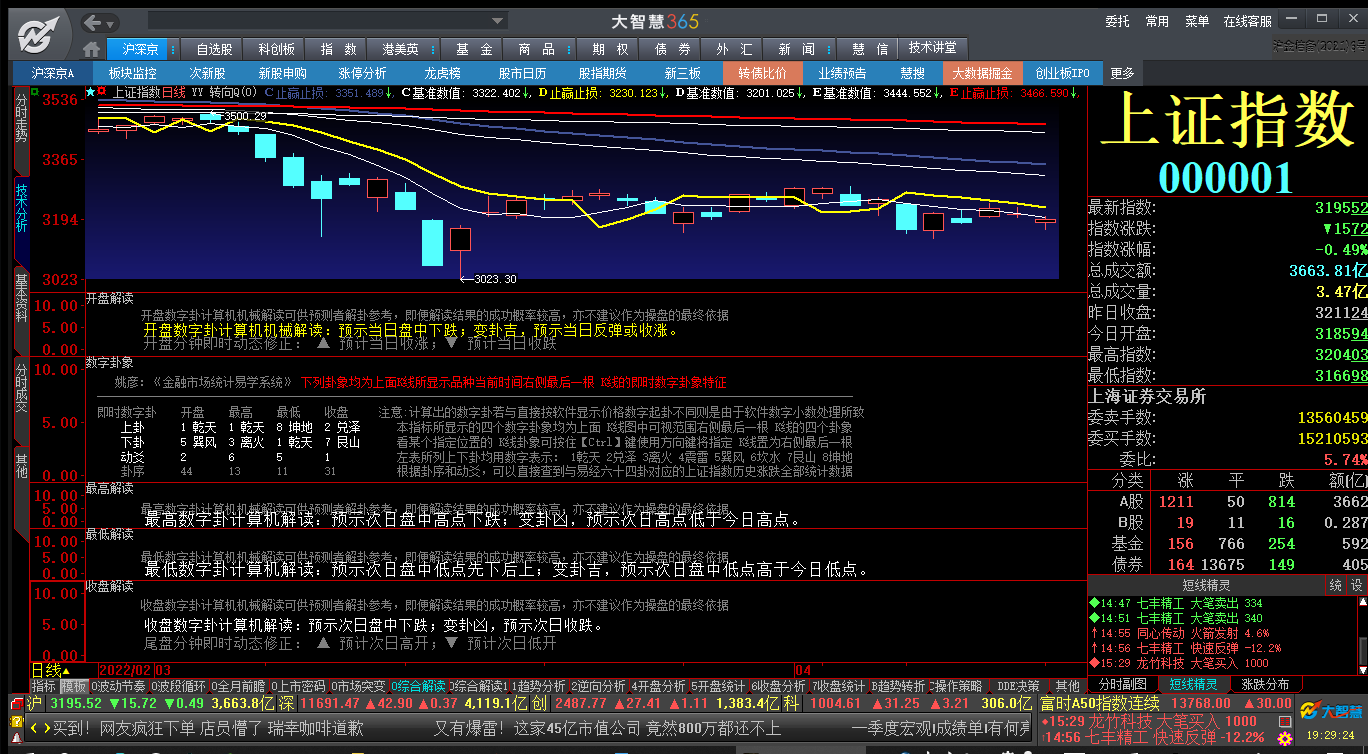Screen dimensions: 1368x754
Task: Select the 0波动节奏 indicator tab
Action: 118,686
